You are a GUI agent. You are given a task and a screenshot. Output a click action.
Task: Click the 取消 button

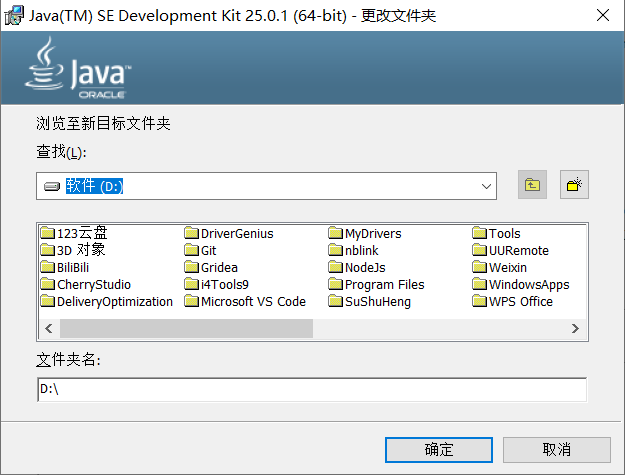[557, 449]
